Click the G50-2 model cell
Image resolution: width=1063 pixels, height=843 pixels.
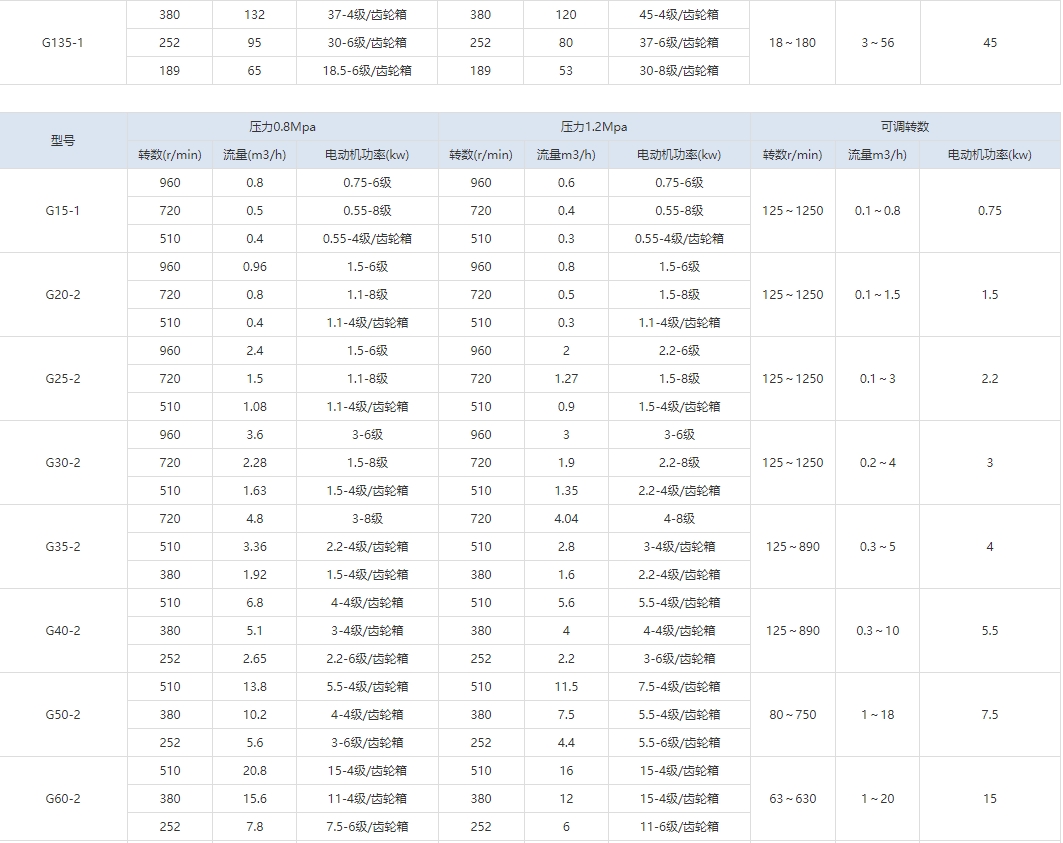tap(62, 715)
